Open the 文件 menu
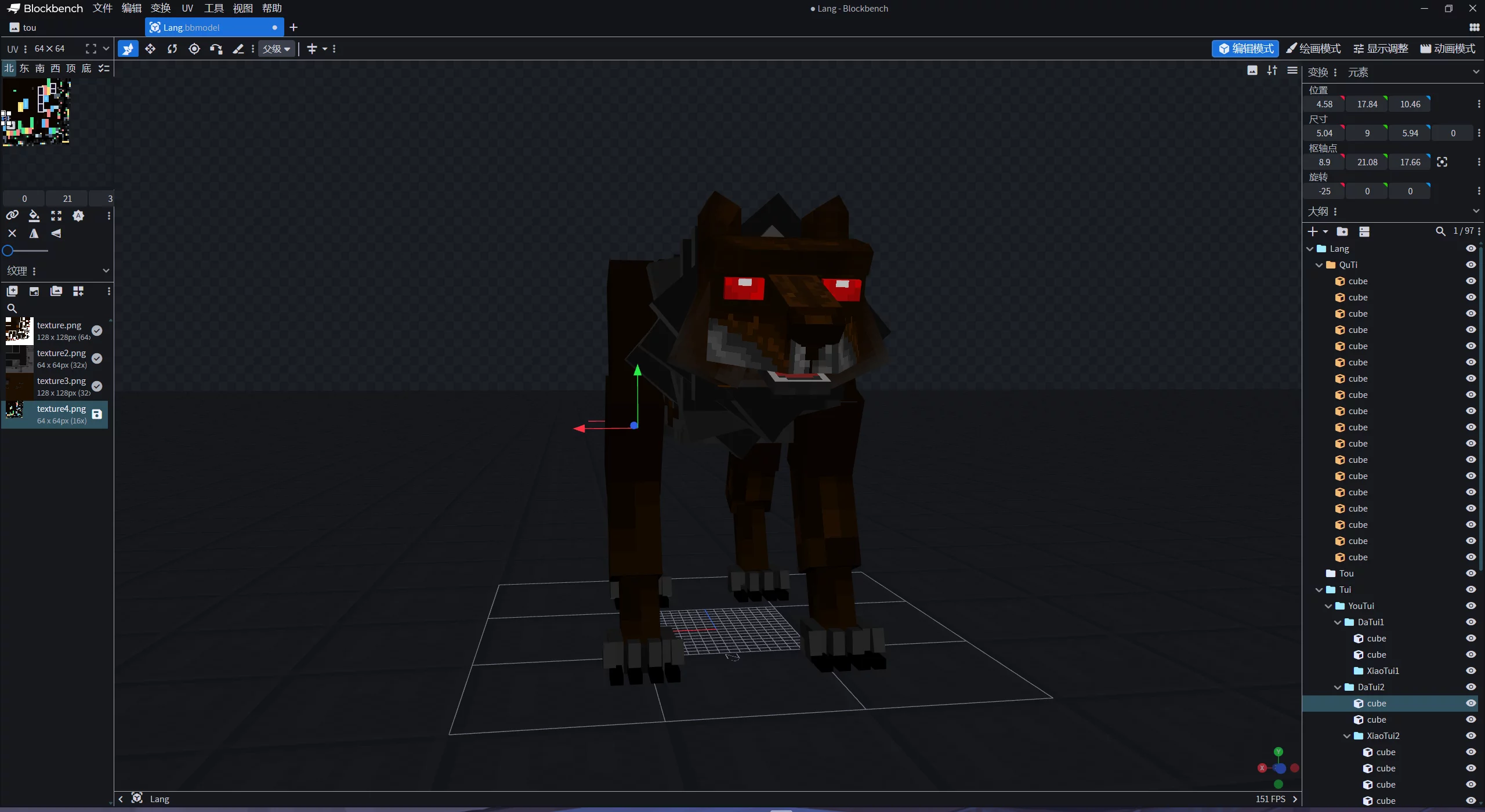The image size is (1485, 812). pyautogui.click(x=103, y=8)
